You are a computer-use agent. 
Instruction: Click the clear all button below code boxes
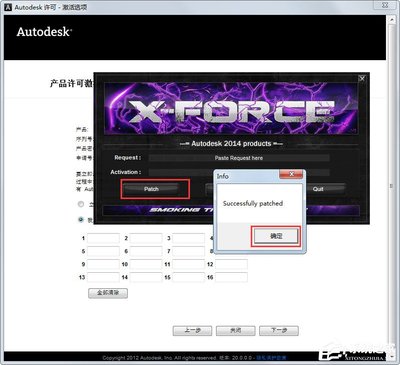pyautogui.click(x=108, y=293)
